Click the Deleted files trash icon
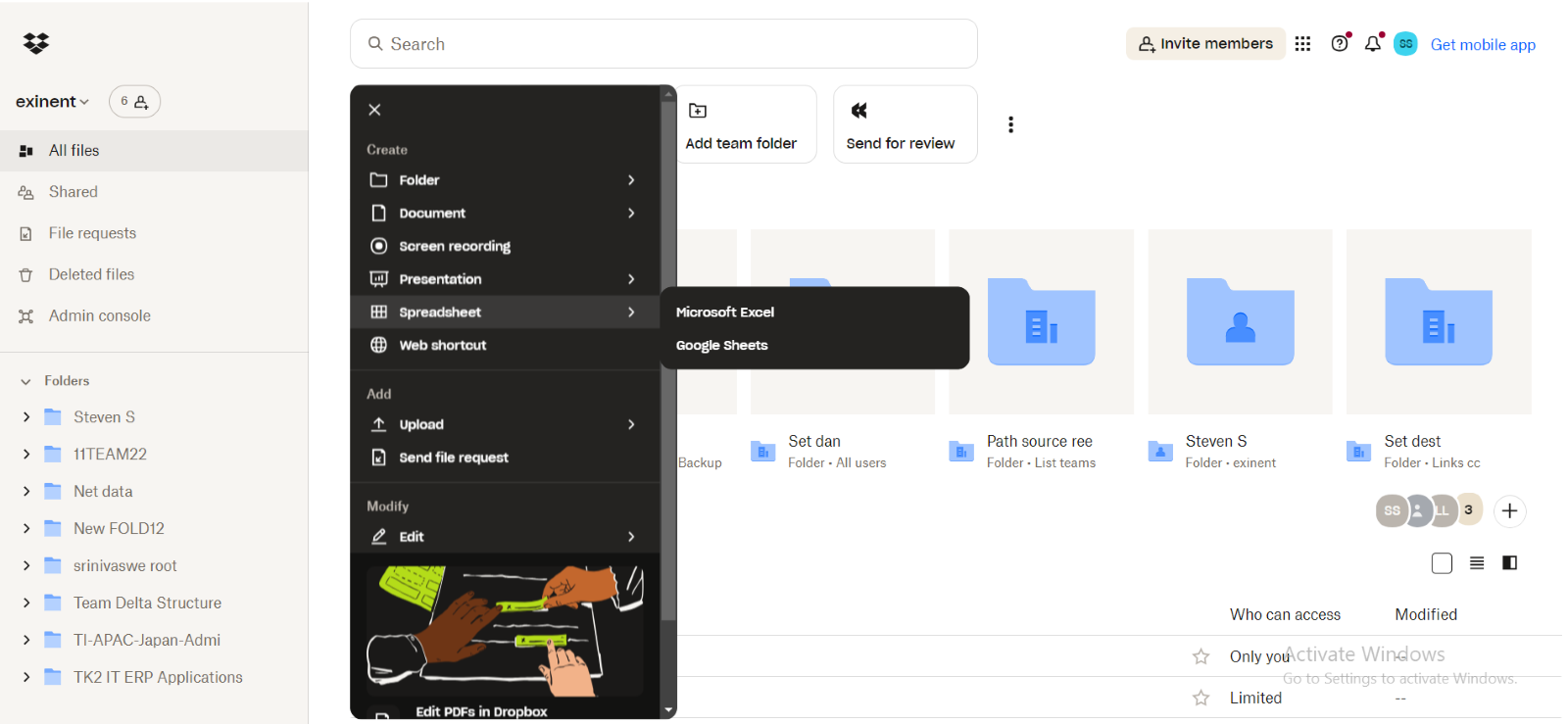Screen dimensions: 1568x724 26,274
